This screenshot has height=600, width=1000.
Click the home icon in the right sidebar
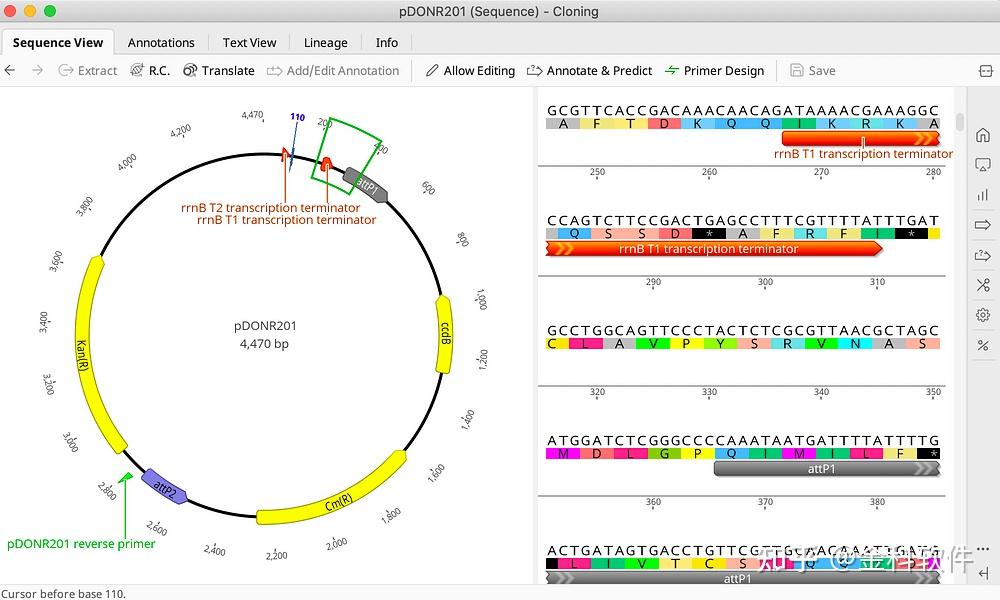click(x=982, y=134)
